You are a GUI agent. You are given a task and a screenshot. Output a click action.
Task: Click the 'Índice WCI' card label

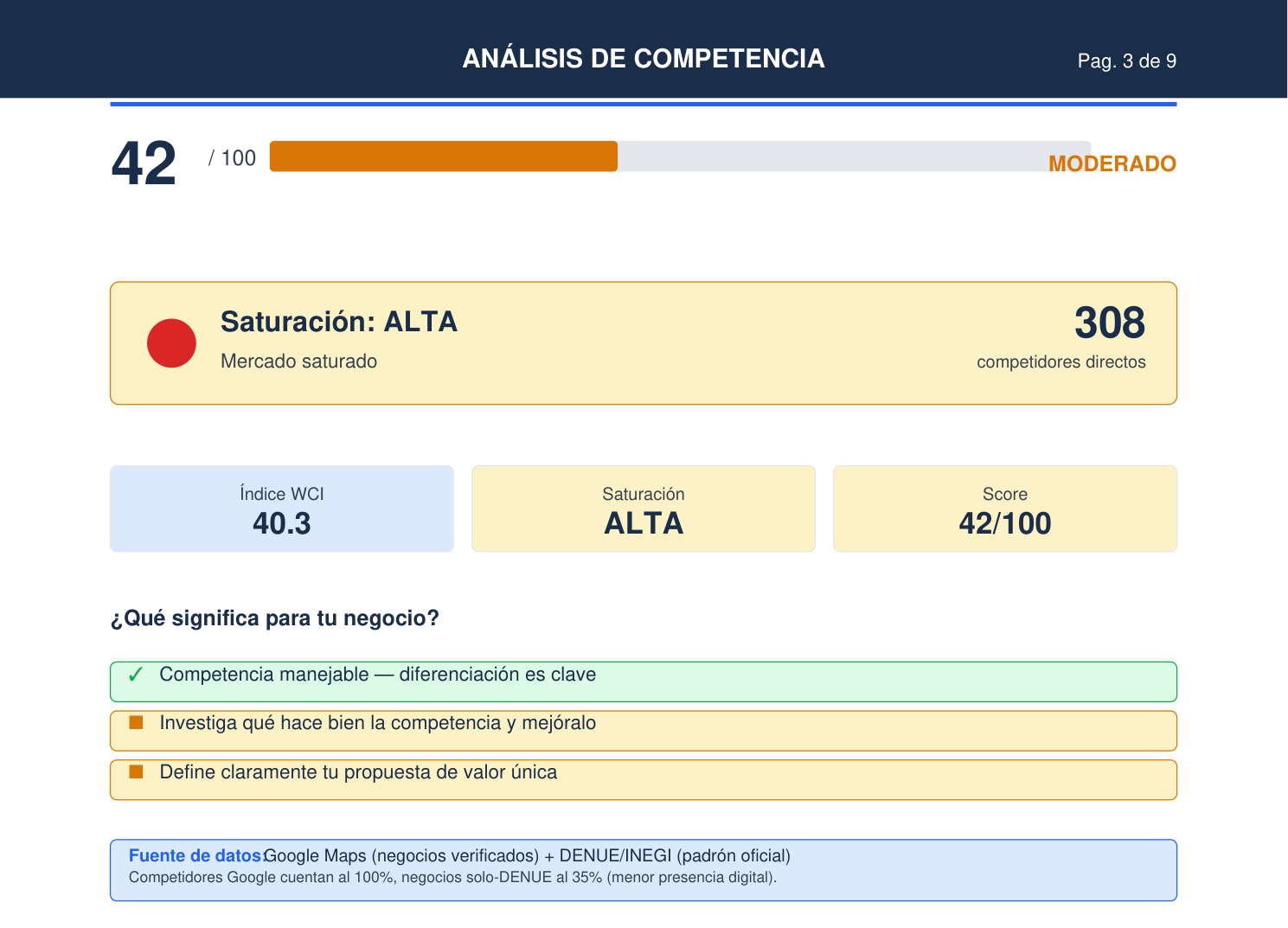click(282, 494)
